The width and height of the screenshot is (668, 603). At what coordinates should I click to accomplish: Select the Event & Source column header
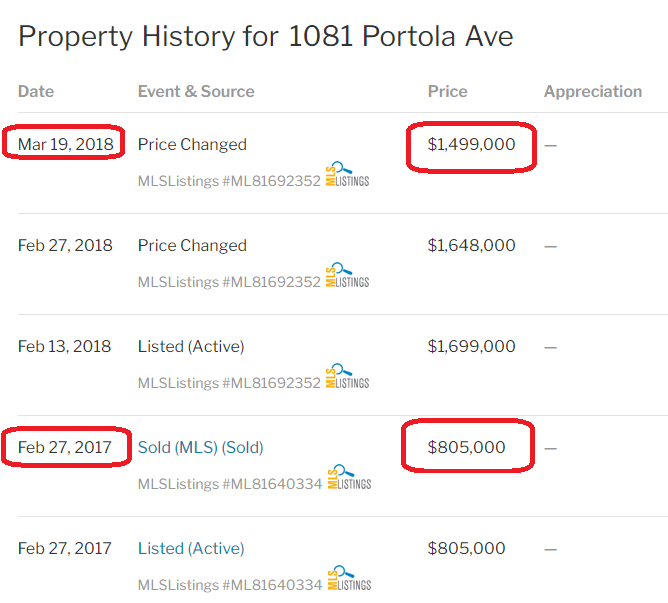(x=196, y=91)
